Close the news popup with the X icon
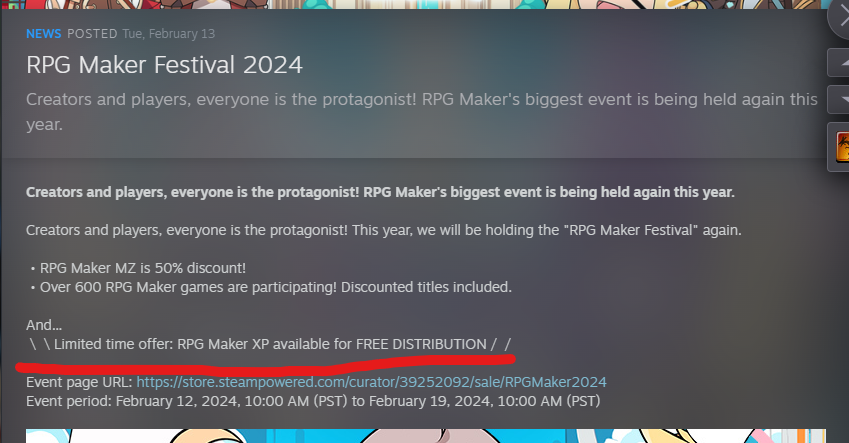This screenshot has width=849, height=443. [x=839, y=17]
